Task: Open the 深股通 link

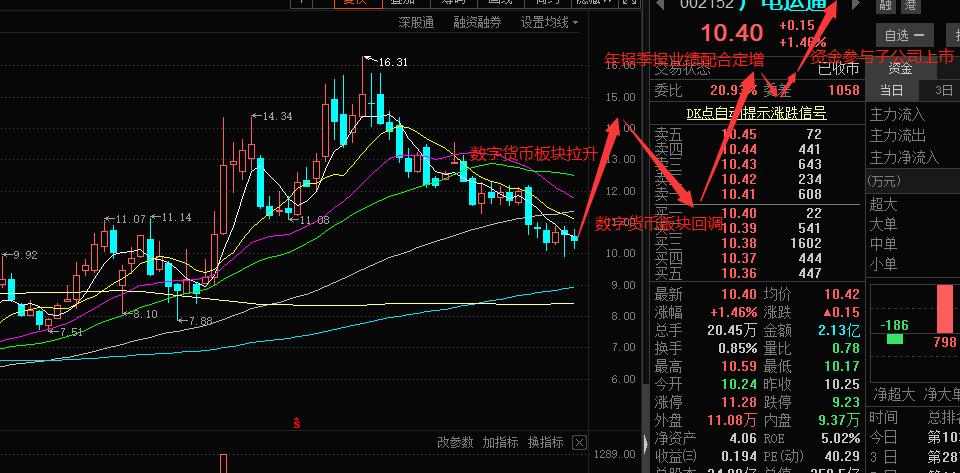Action: click(416, 23)
